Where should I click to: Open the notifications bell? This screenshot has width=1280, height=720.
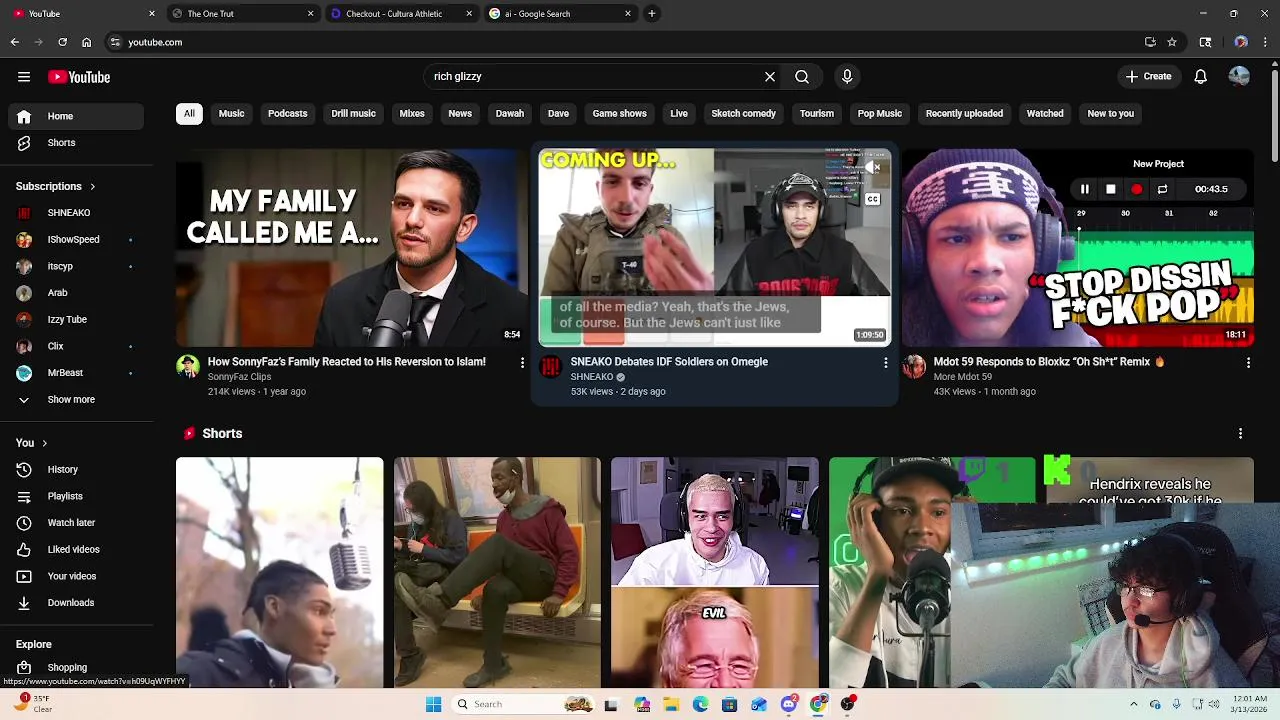1200,77
